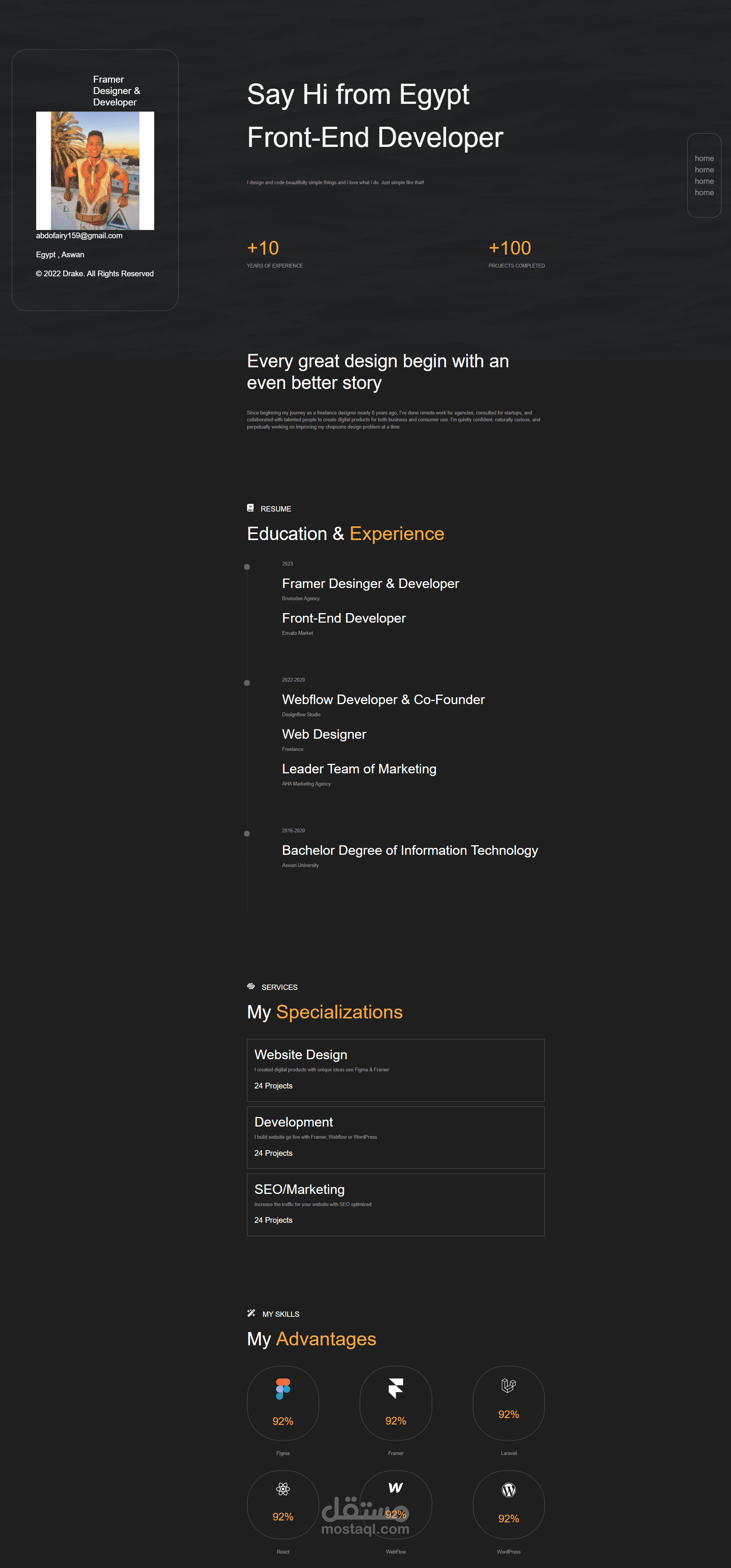Click the Resume book icon
The image size is (731, 1568).
coord(251,508)
